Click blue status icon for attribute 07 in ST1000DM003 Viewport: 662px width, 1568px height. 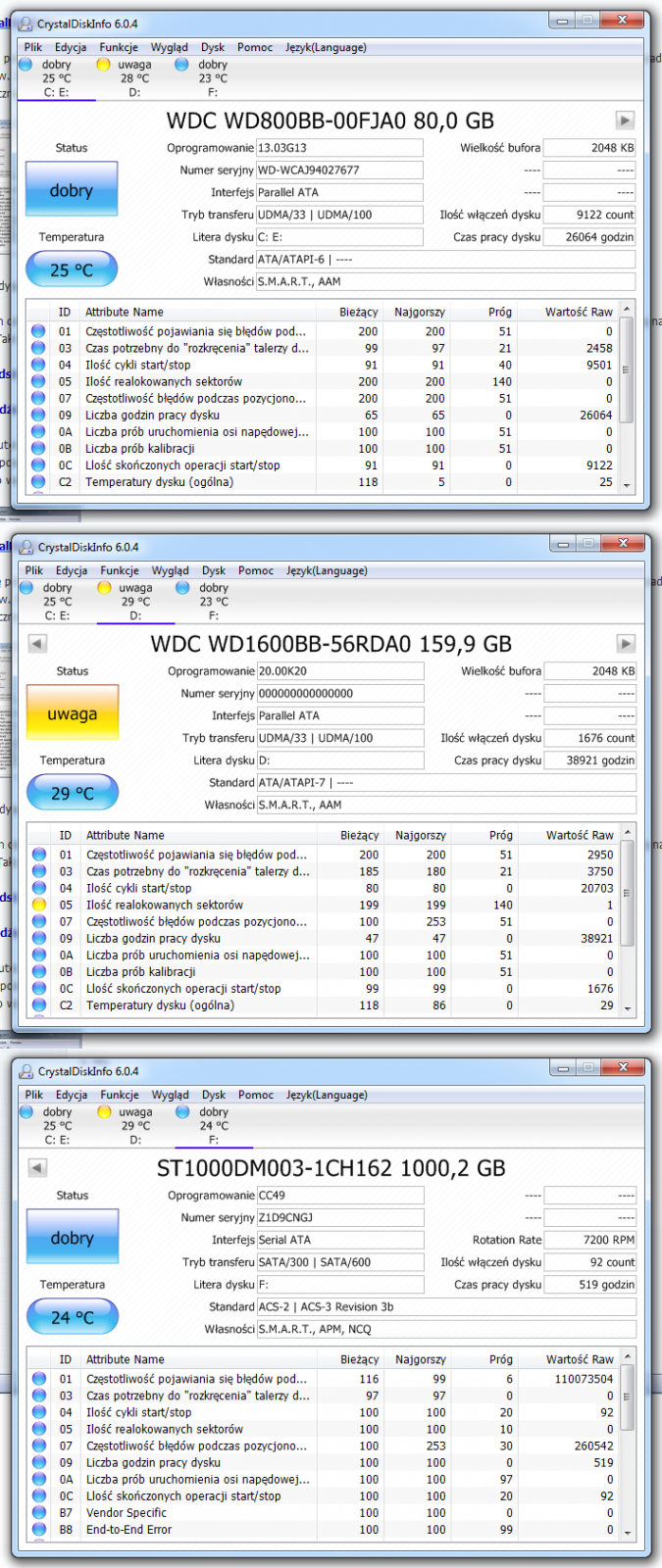pyautogui.click(x=39, y=1445)
